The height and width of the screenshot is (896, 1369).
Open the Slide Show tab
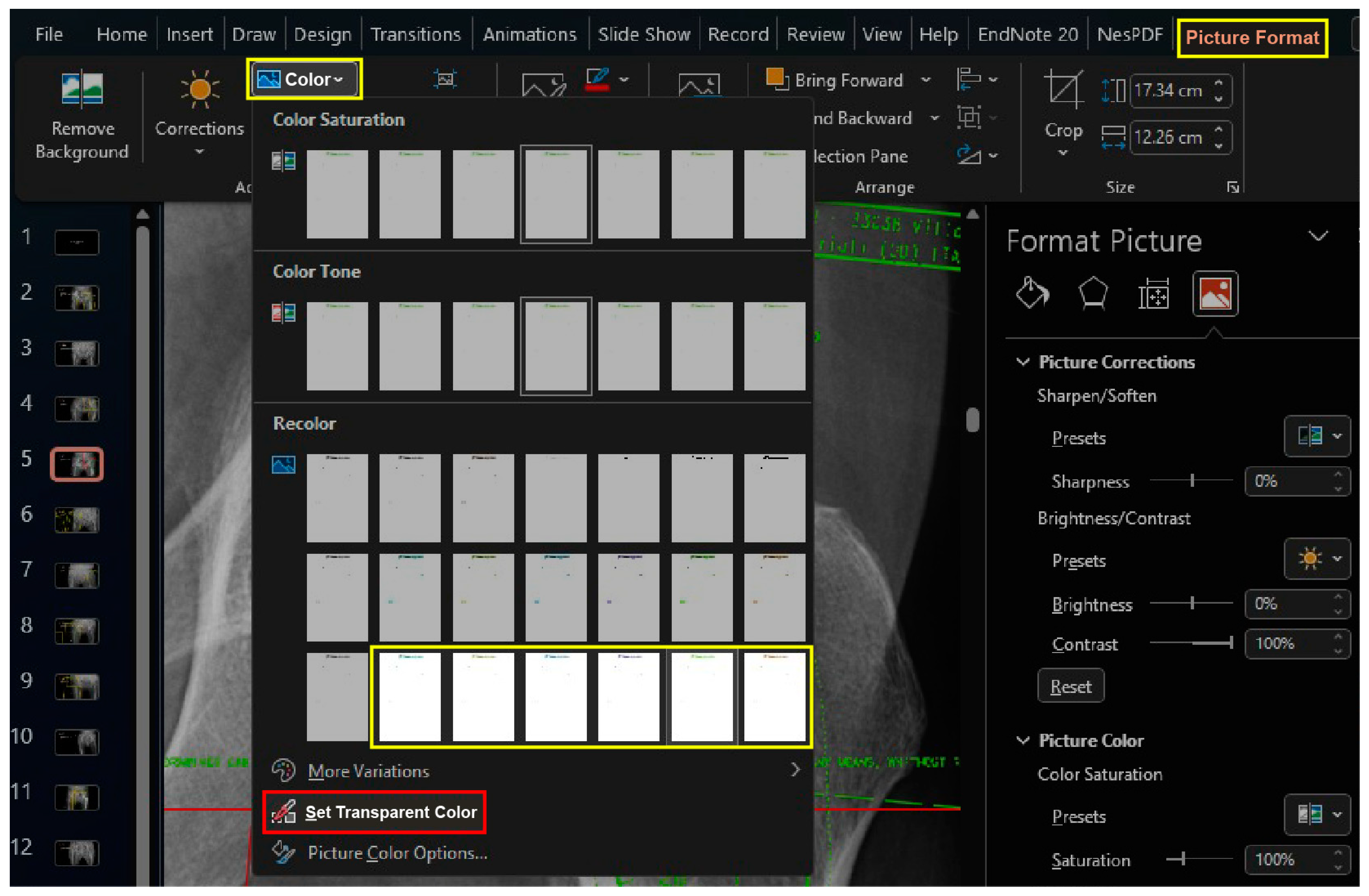click(644, 34)
